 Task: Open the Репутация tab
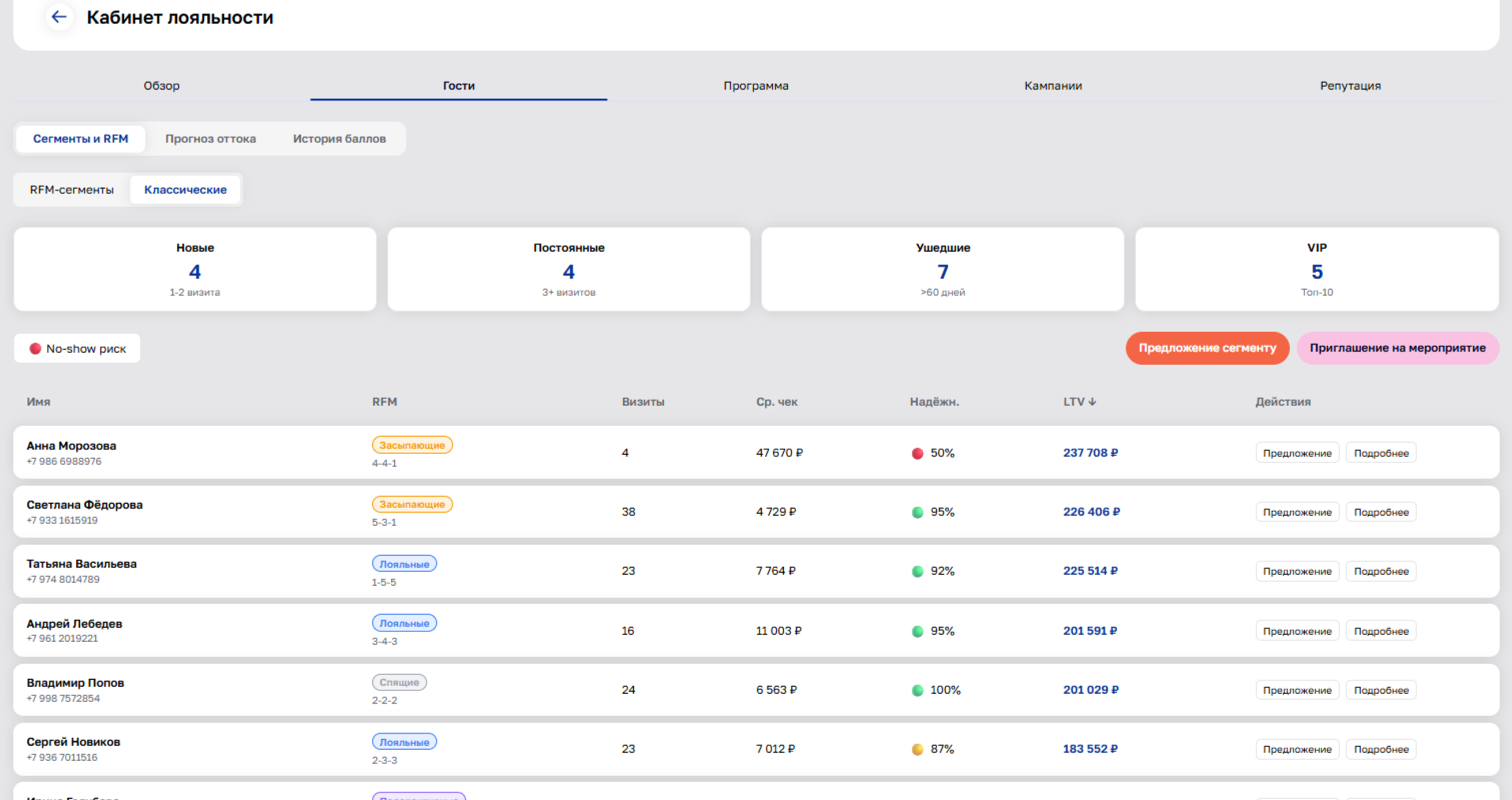point(1350,86)
